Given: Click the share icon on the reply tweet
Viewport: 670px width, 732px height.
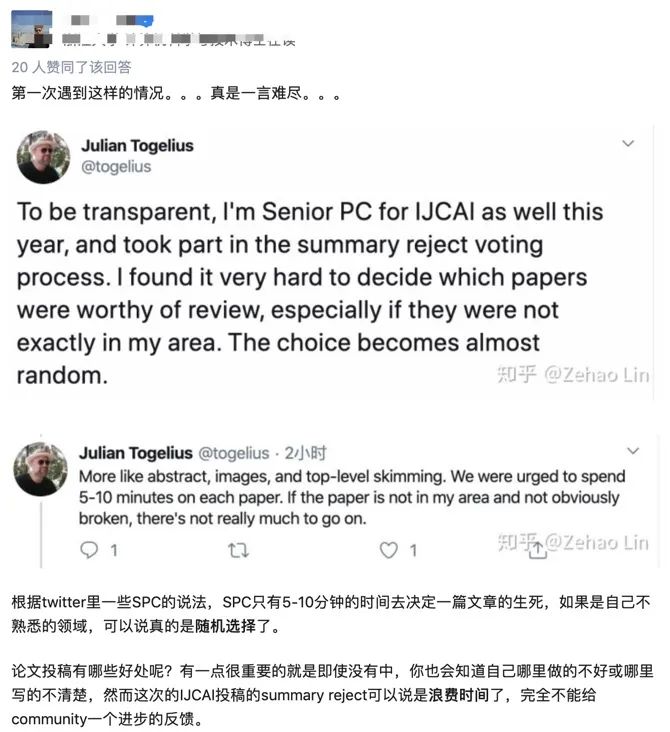Looking at the screenshot, I should 538,547.
